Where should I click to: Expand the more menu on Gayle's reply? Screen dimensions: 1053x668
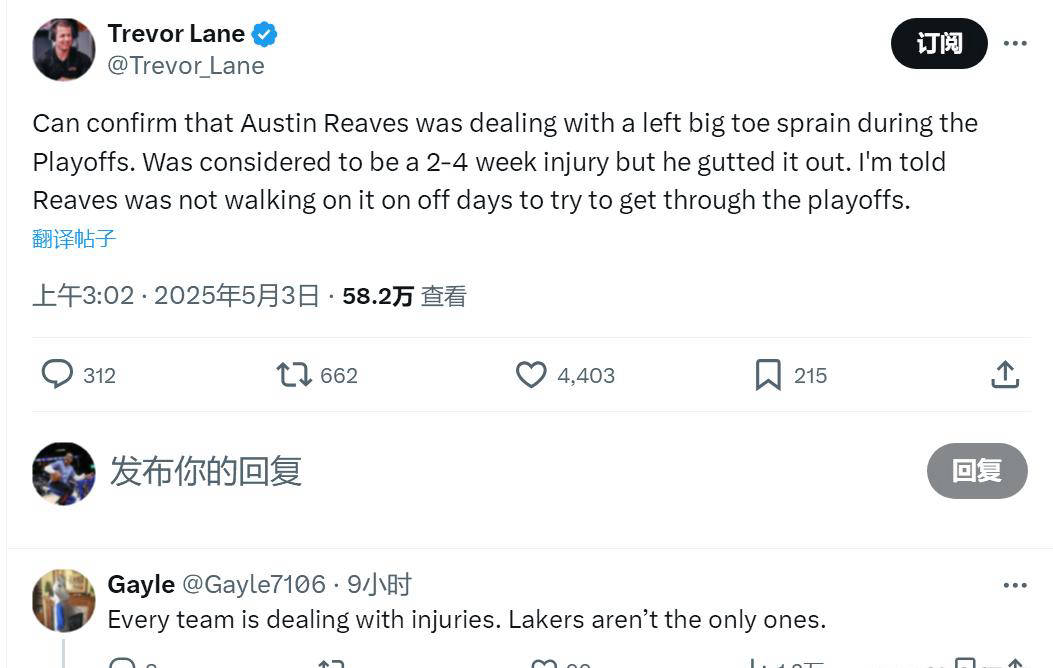point(1015,585)
